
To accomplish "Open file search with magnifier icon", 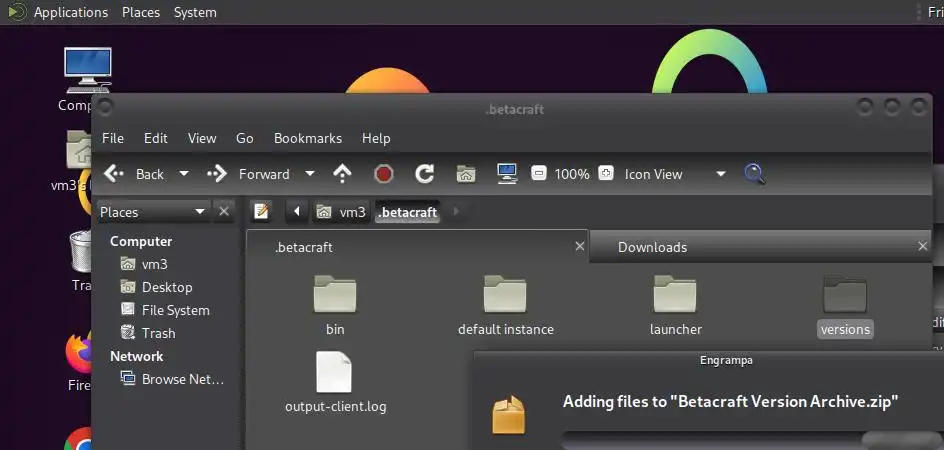I will pyautogui.click(x=754, y=174).
